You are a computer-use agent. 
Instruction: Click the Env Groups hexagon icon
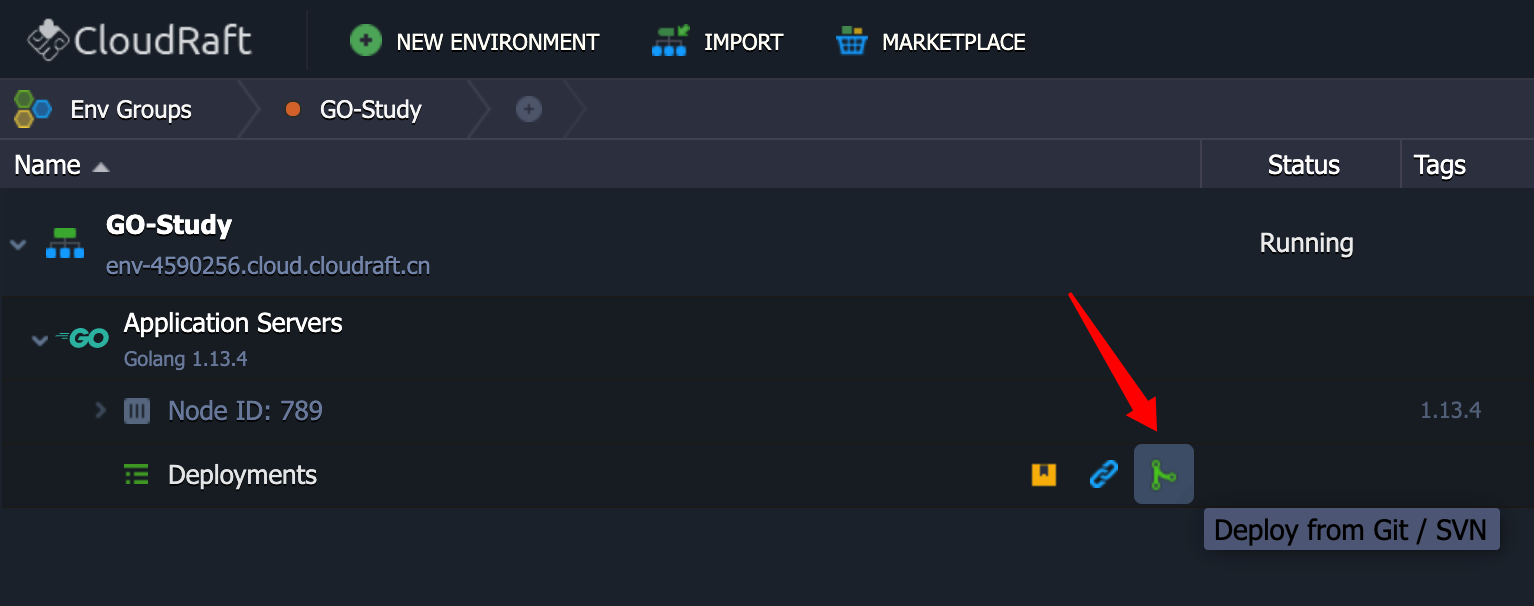pyautogui.click(x=32, y=109)
